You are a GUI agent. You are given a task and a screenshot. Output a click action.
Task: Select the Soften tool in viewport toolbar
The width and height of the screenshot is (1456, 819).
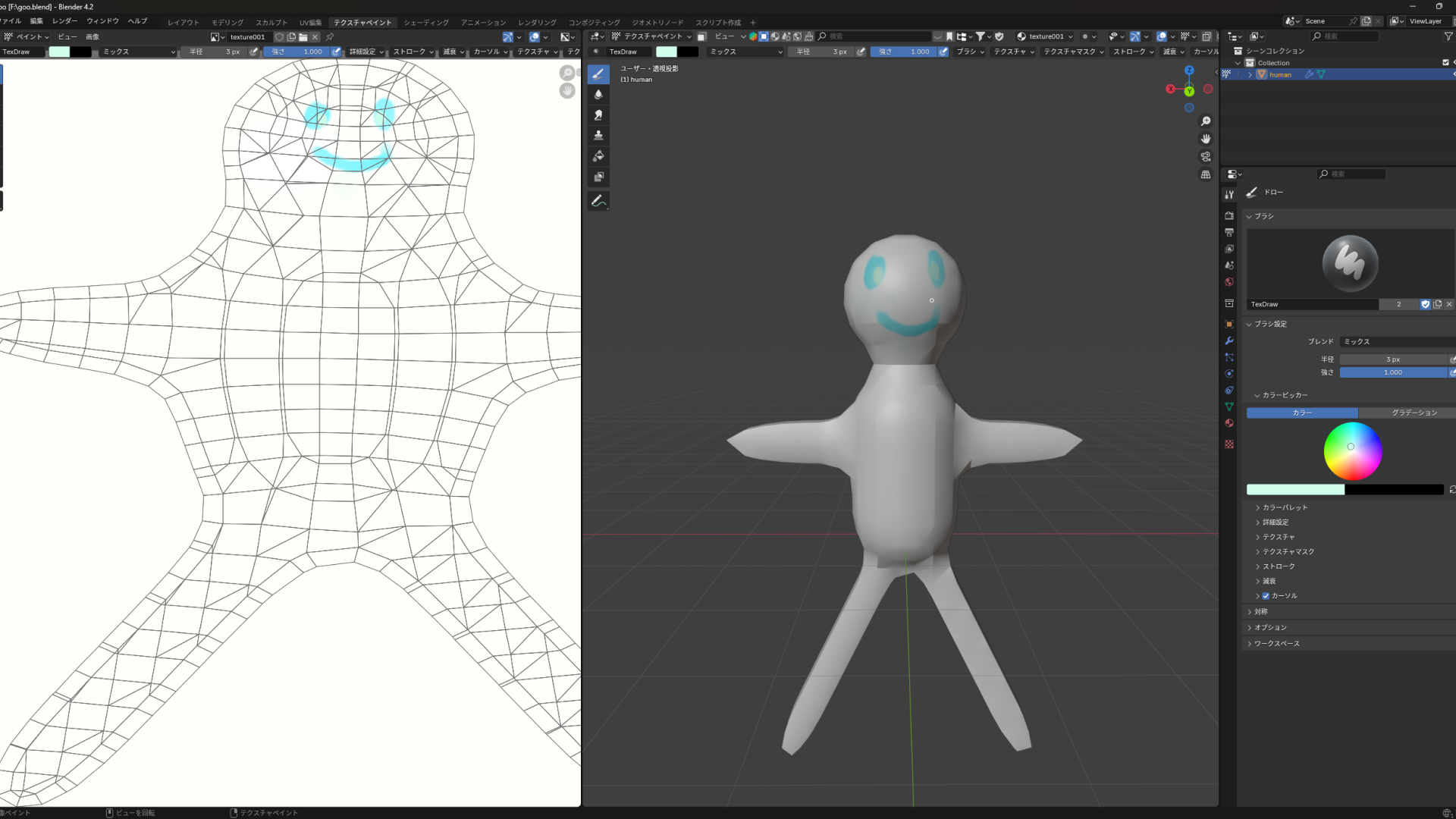598,94
